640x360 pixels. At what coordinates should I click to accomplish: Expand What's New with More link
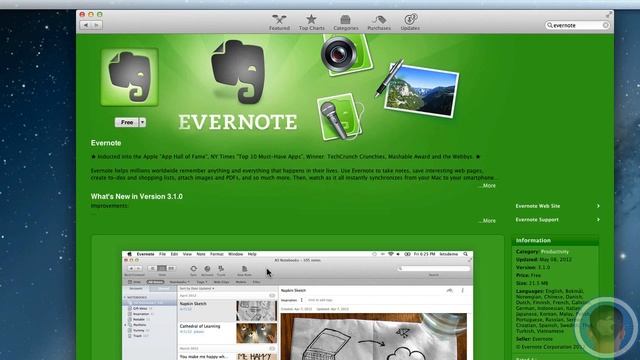pyautogui.click(x=487, y=221)
